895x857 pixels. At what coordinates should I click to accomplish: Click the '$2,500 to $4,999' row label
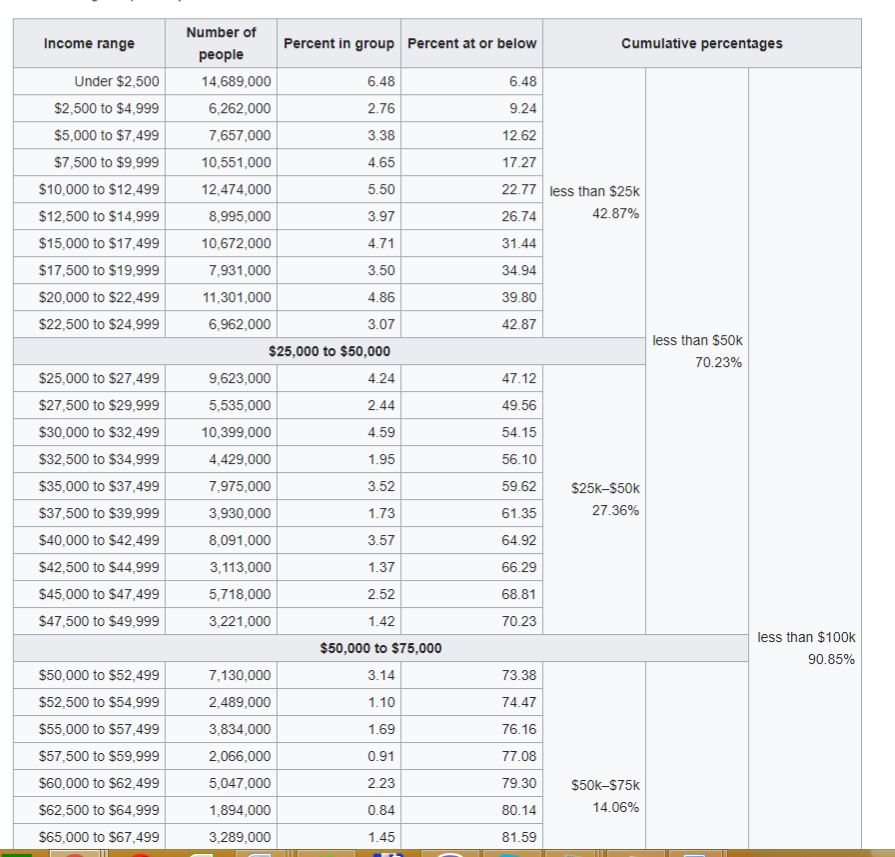[x=106, y=108]
